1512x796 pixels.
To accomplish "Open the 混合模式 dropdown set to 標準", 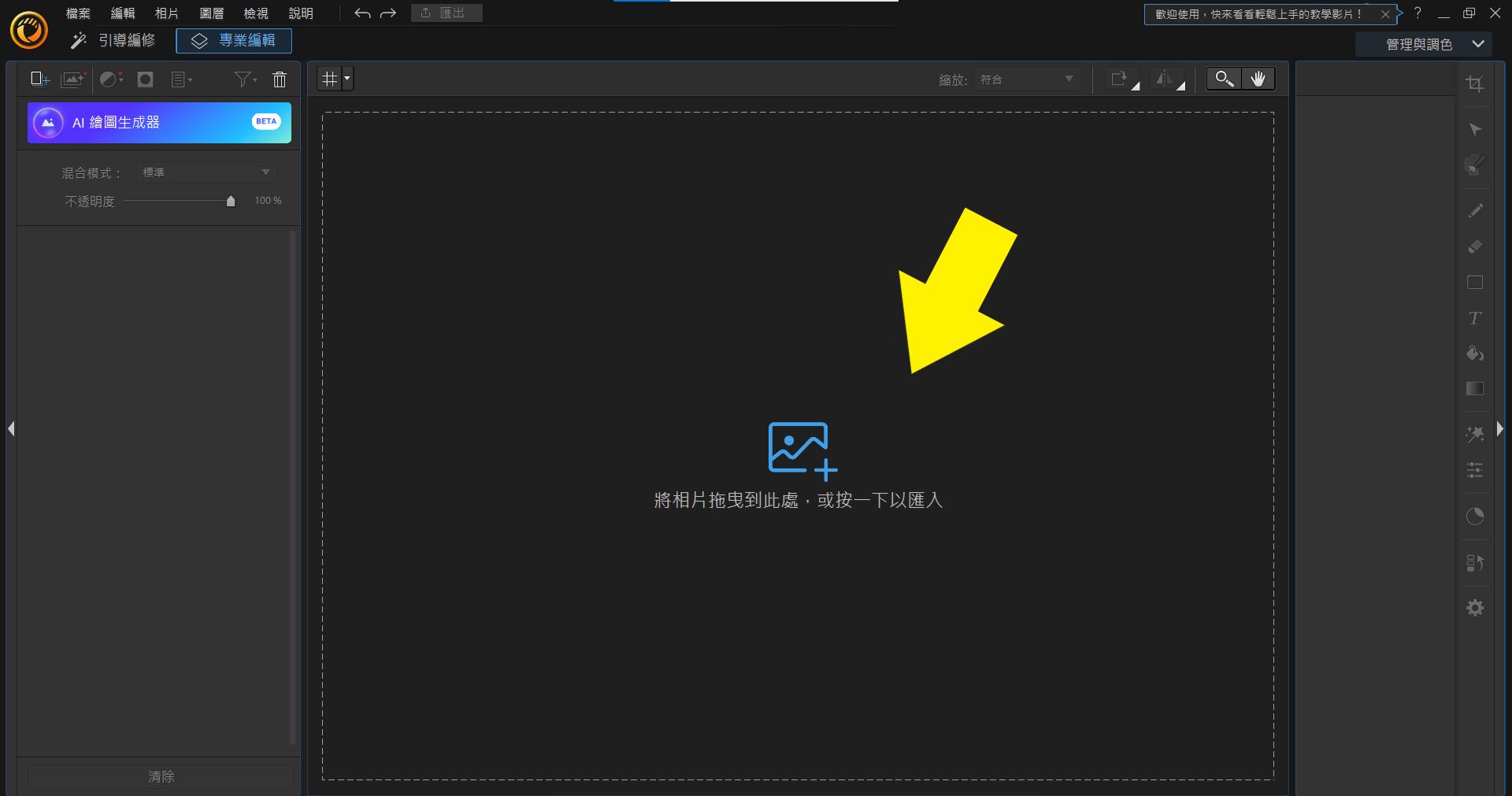I will pyautogui.click(x=206, y=172).
